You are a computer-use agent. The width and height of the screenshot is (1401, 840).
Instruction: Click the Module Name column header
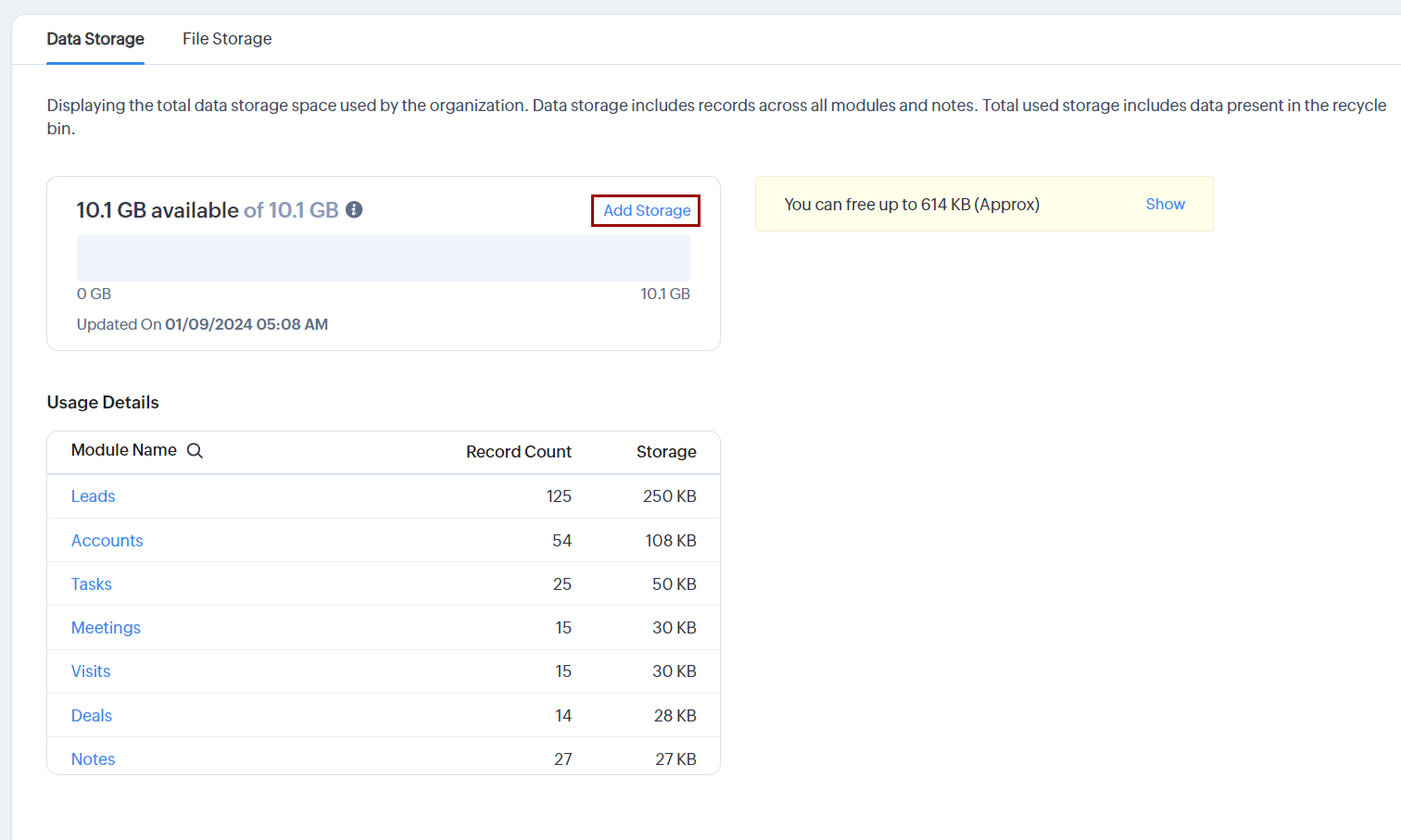124,450
